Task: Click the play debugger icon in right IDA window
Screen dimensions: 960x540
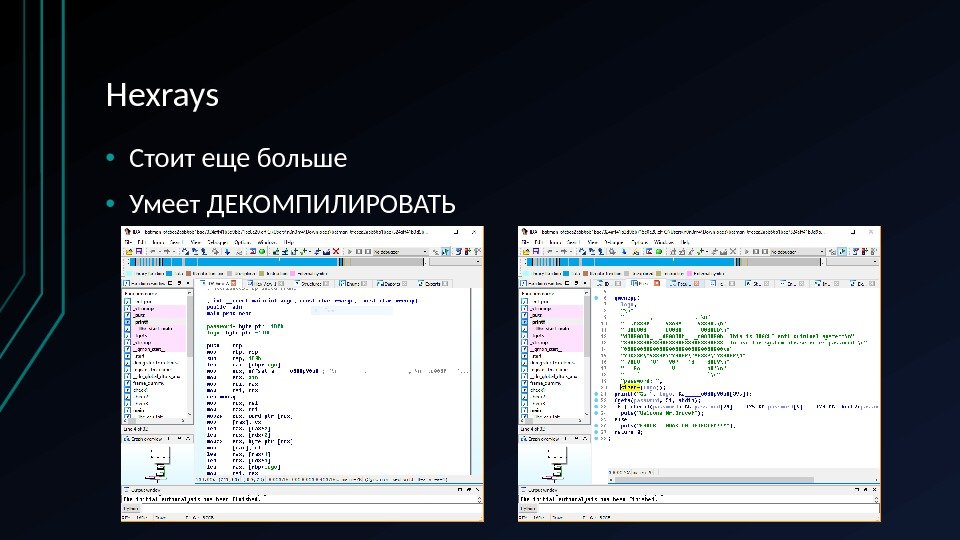Action: point(747,252)
